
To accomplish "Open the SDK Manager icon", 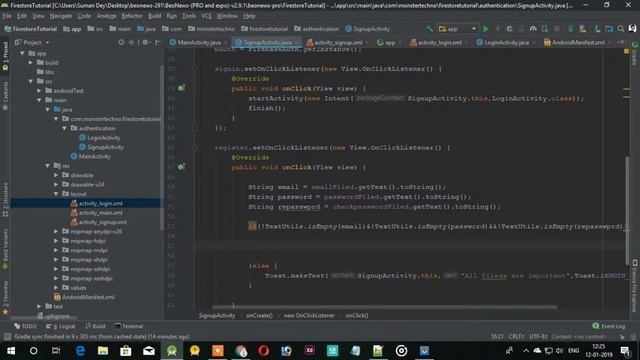I will pos(597,29).
